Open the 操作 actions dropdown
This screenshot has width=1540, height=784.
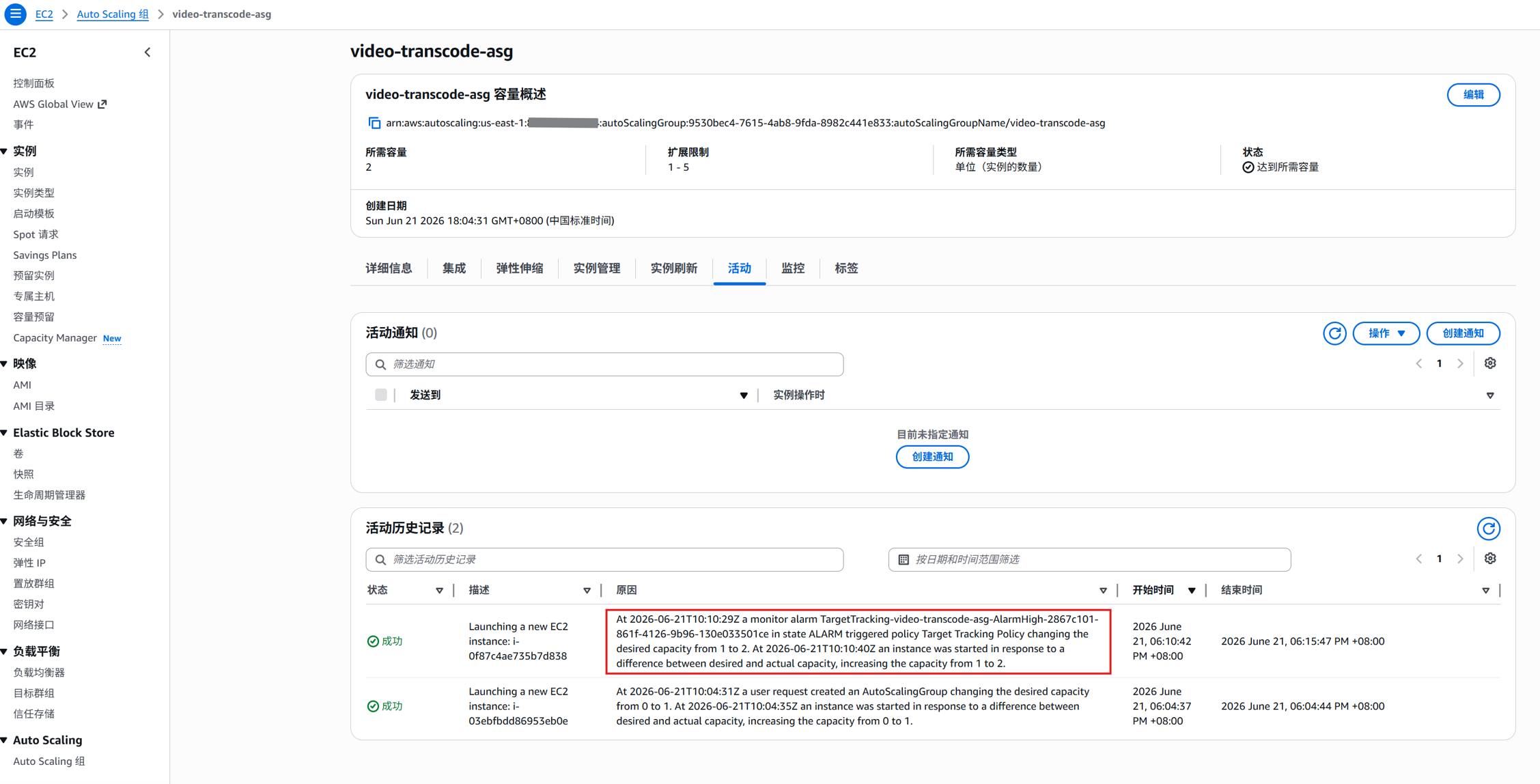[x=1386, y=333]
